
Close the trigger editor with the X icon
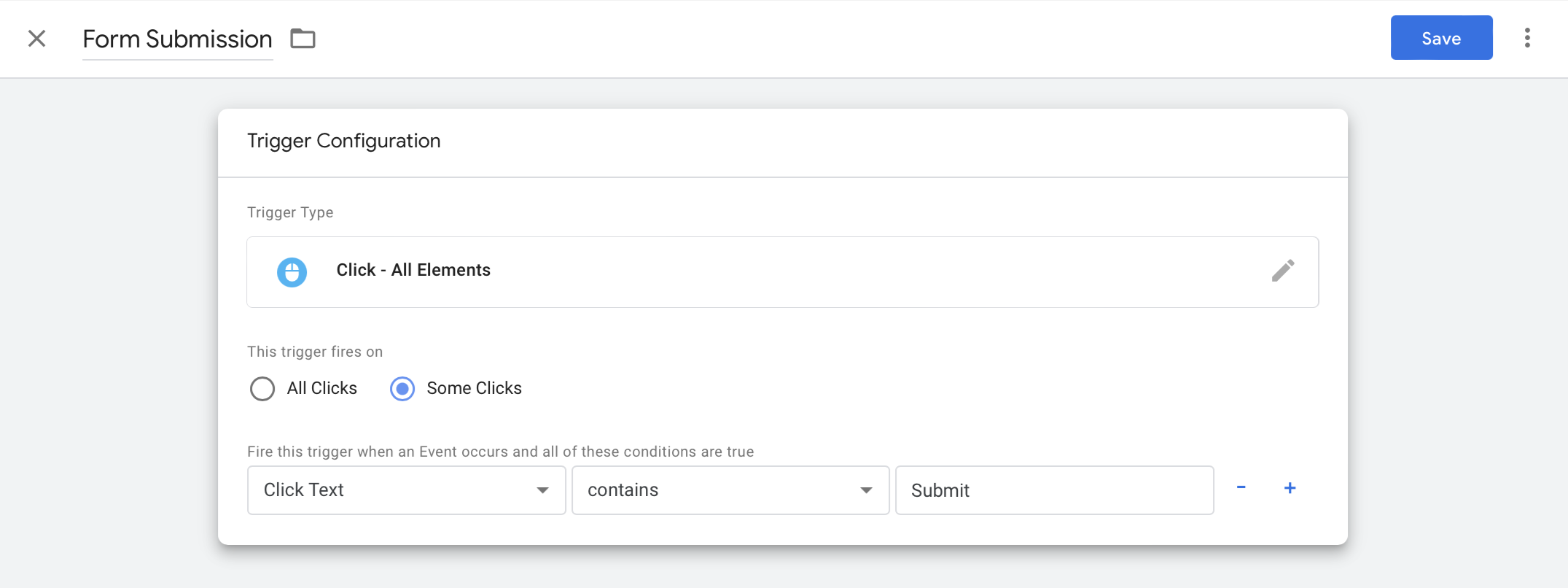click(x=36, y=39)
